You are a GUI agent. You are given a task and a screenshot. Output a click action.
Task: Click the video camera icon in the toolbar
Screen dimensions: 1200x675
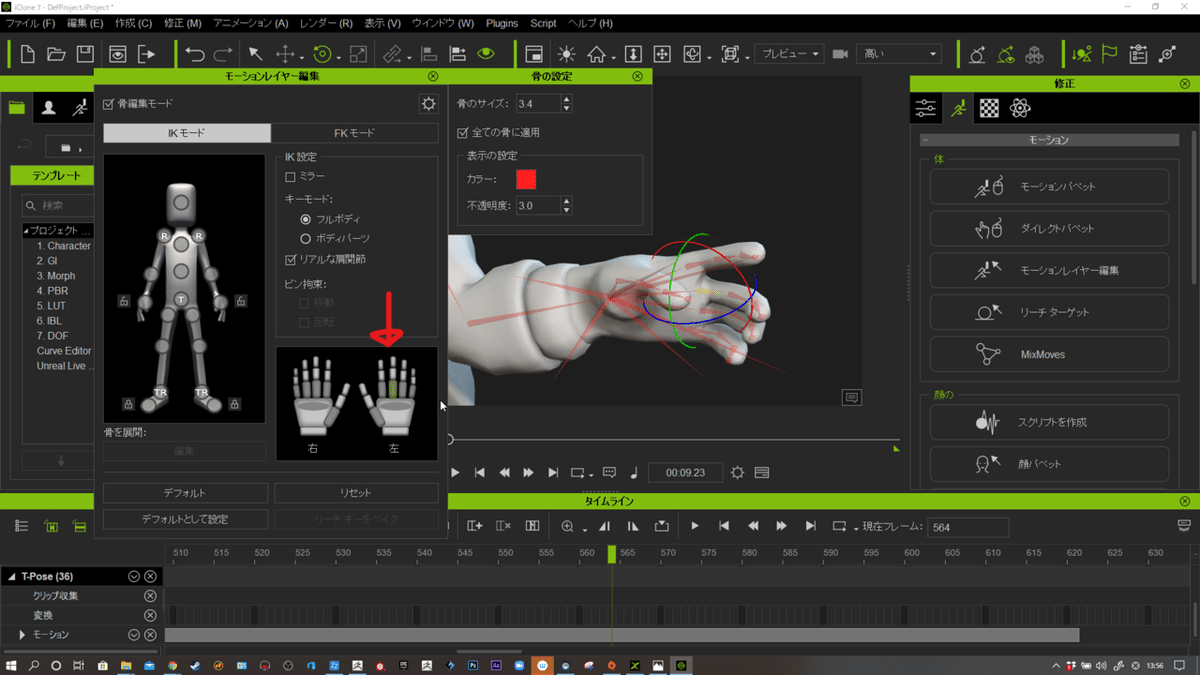[x=840, y=54]
